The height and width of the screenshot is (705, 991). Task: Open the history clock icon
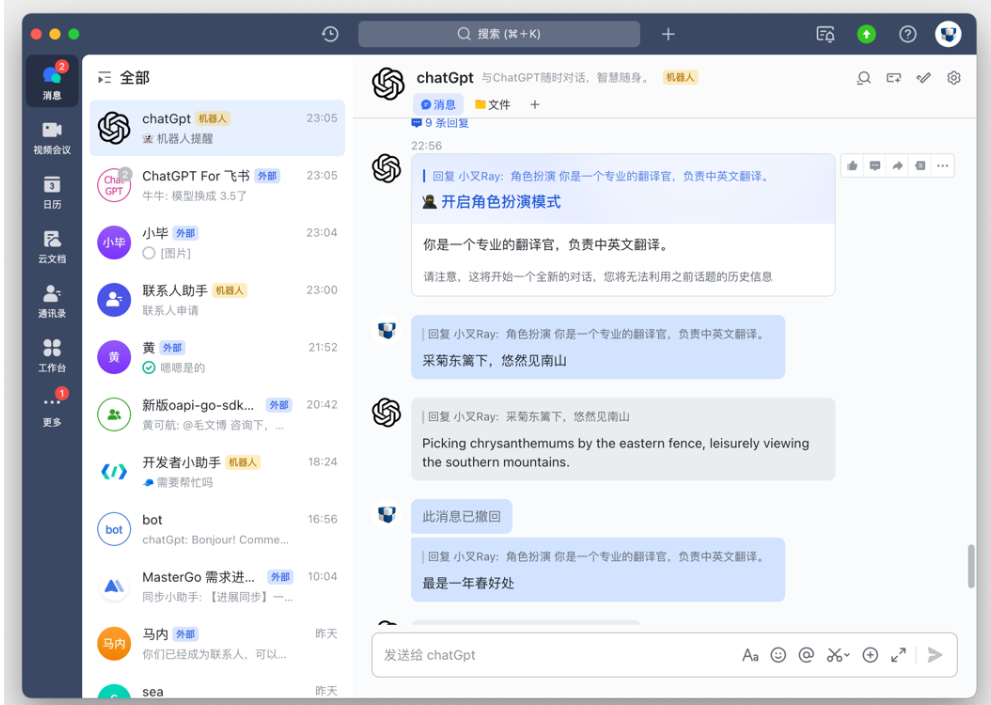pos(330,34)
